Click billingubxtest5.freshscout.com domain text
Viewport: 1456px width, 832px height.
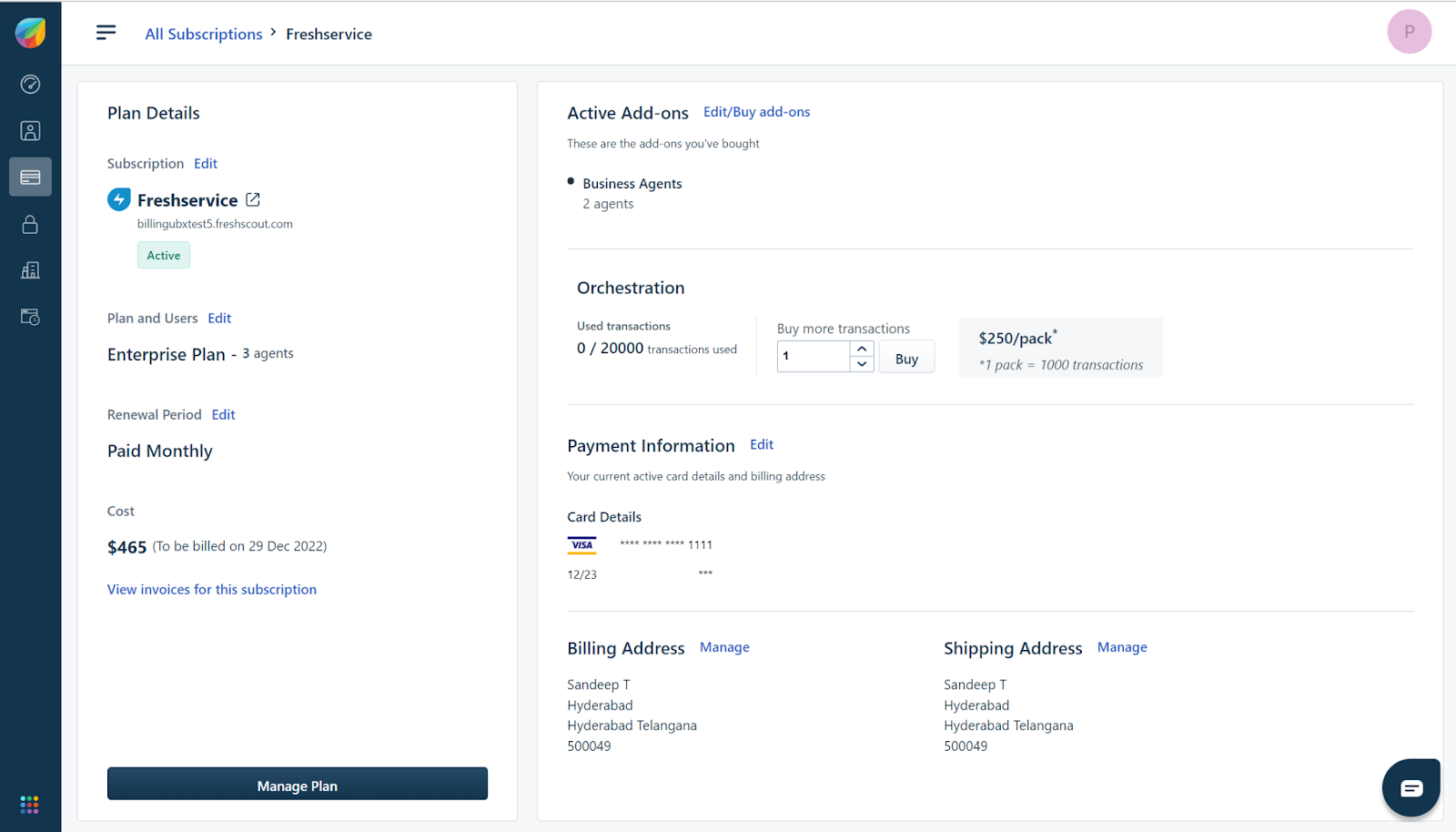(215, 224)
